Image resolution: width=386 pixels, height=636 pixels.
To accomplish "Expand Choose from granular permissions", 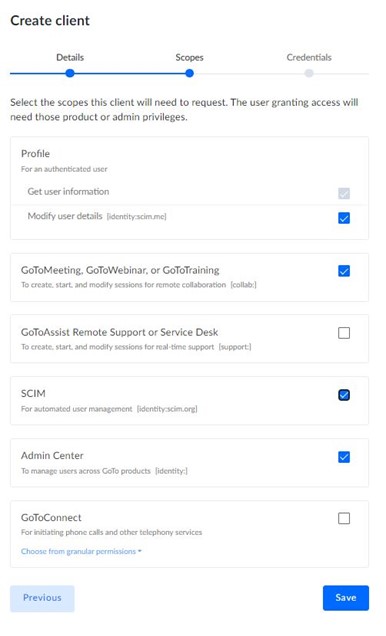I will click(81, 551).
